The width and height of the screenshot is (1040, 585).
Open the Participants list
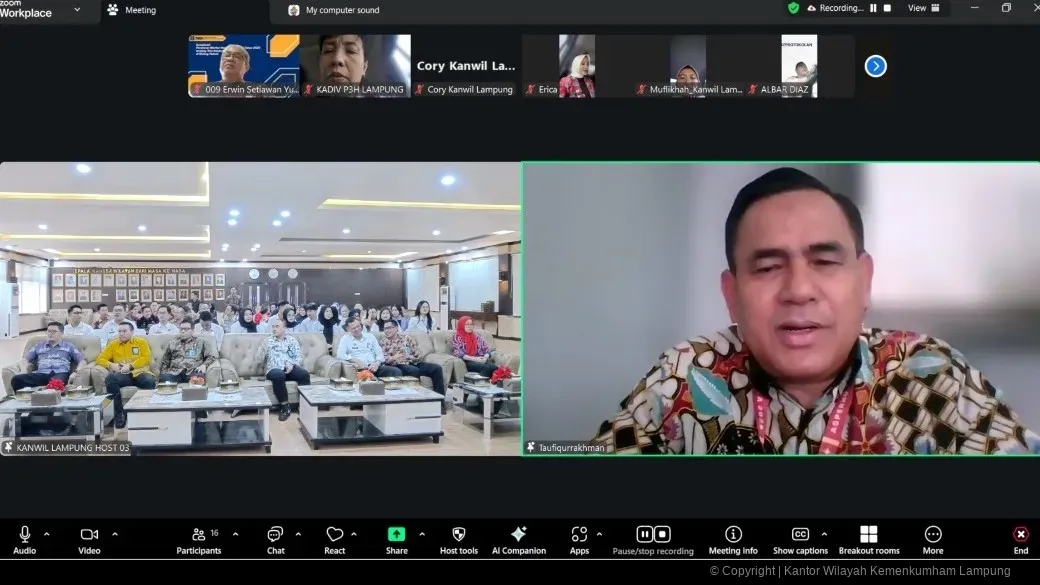point(199,535)
